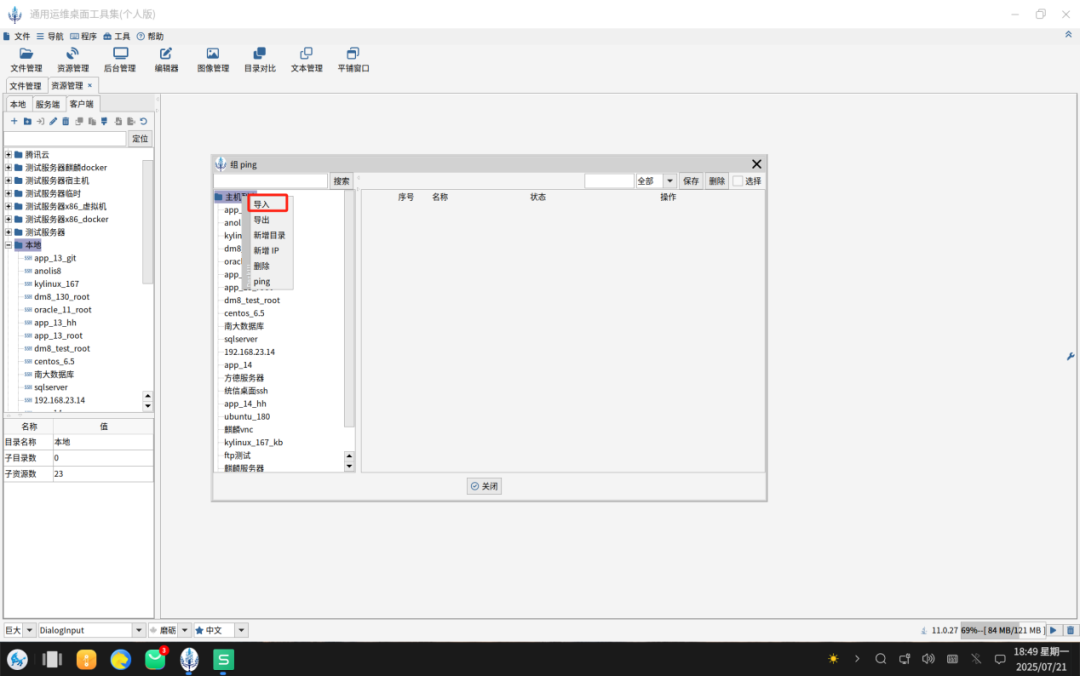The image size is (1080, 676).
Task: Click the 搜索 button in the ping dialog
Action: point(342,181)
